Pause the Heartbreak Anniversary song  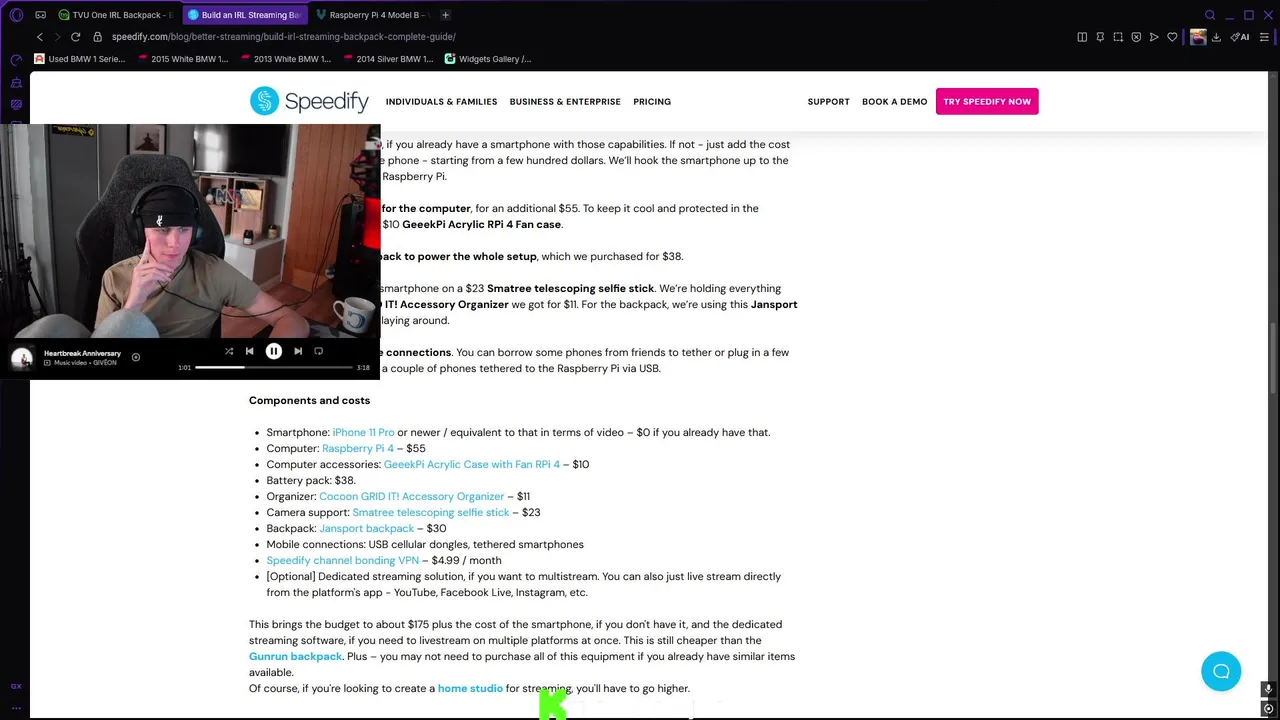273,351
